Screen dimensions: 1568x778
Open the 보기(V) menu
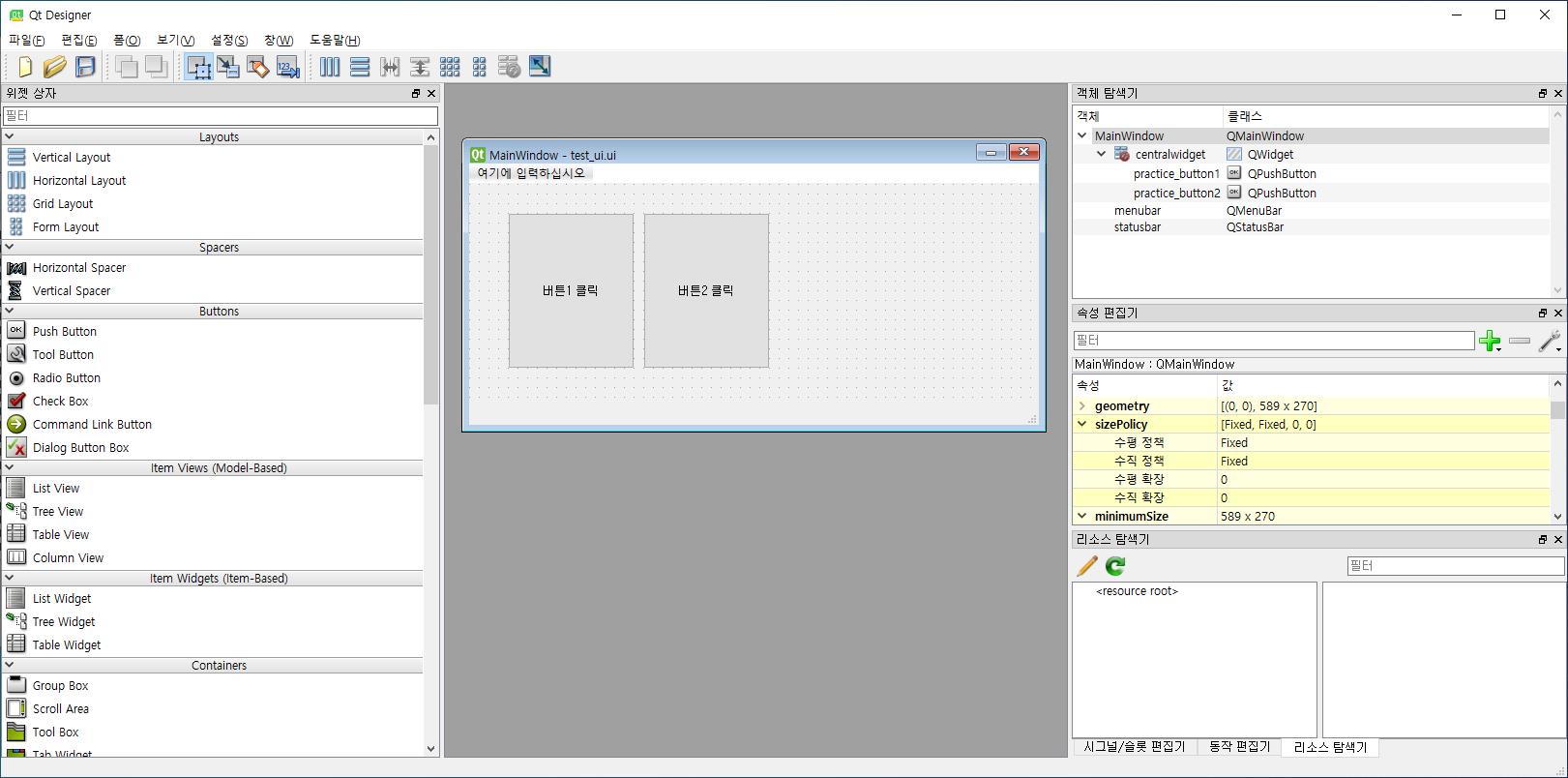pos(175,40)
